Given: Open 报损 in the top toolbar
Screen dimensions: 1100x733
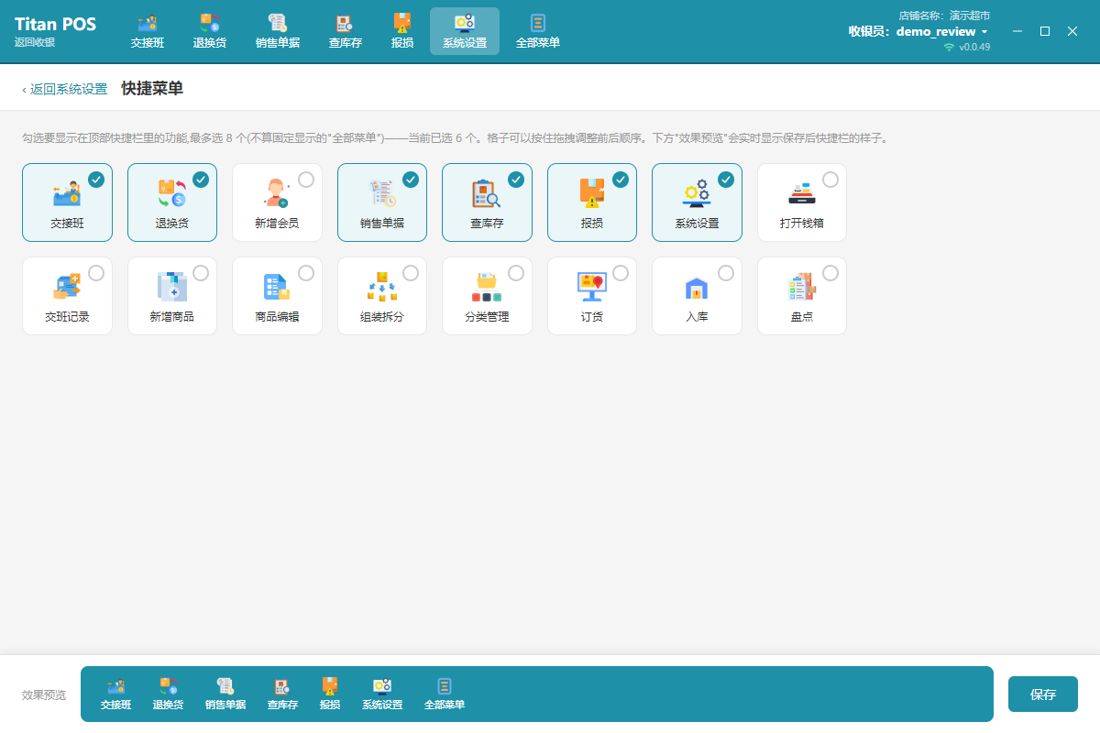Looking at the screenshot, I should coord(402,32).
